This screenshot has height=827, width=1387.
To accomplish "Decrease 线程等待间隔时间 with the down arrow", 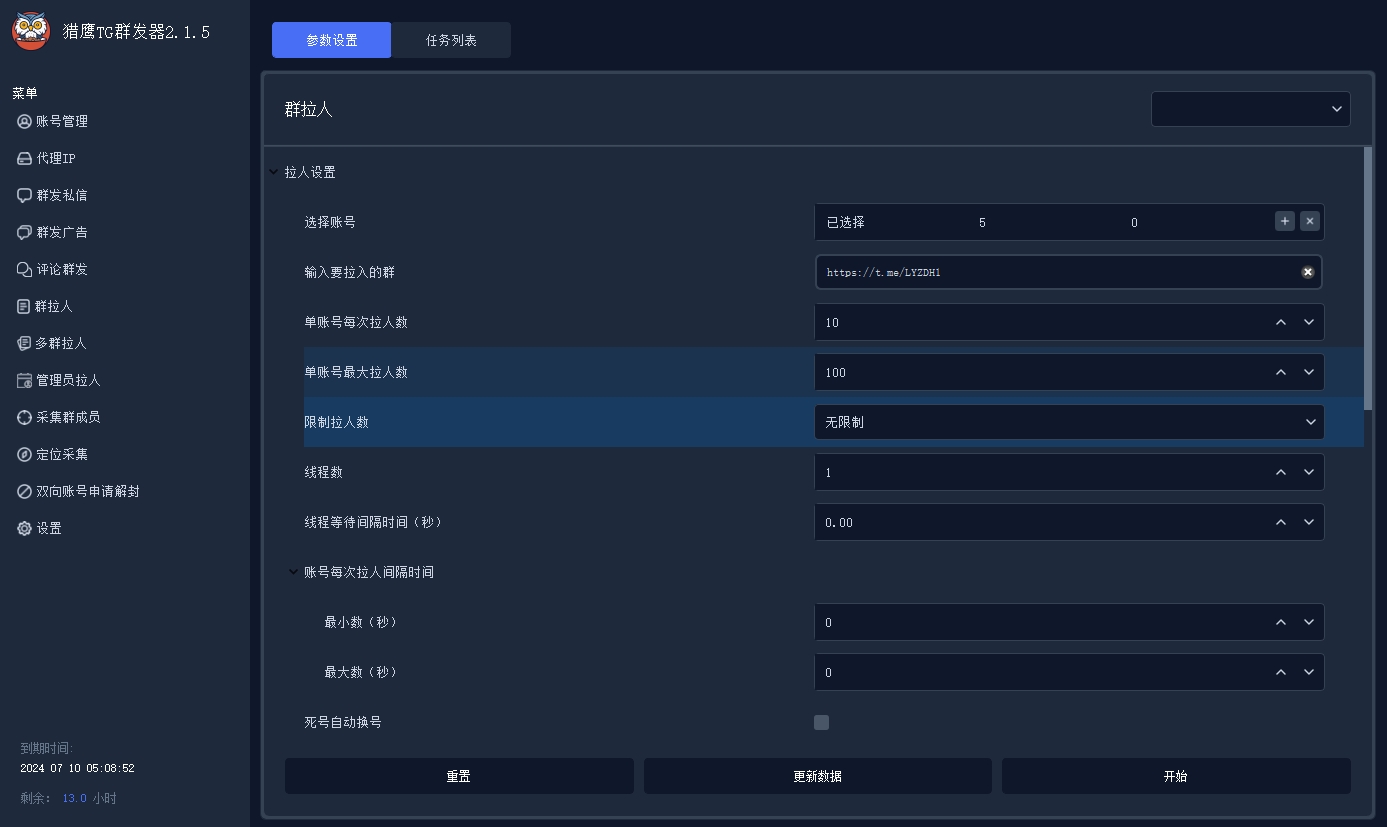I will [1309, 522].
